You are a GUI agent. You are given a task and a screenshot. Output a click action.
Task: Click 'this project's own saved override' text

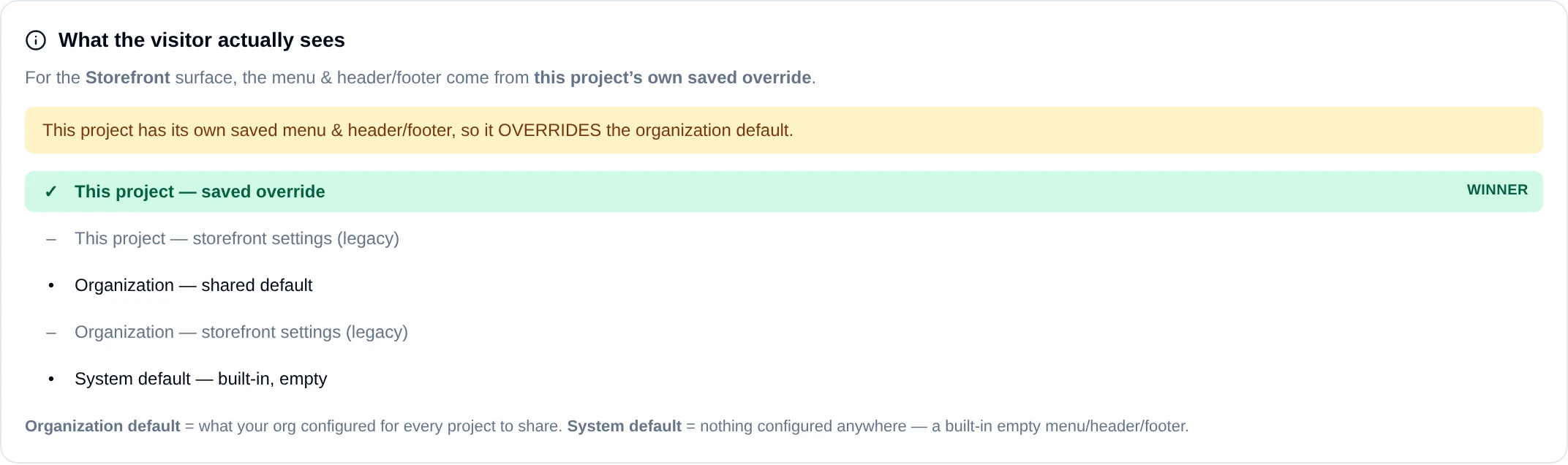tap(673, 77)
